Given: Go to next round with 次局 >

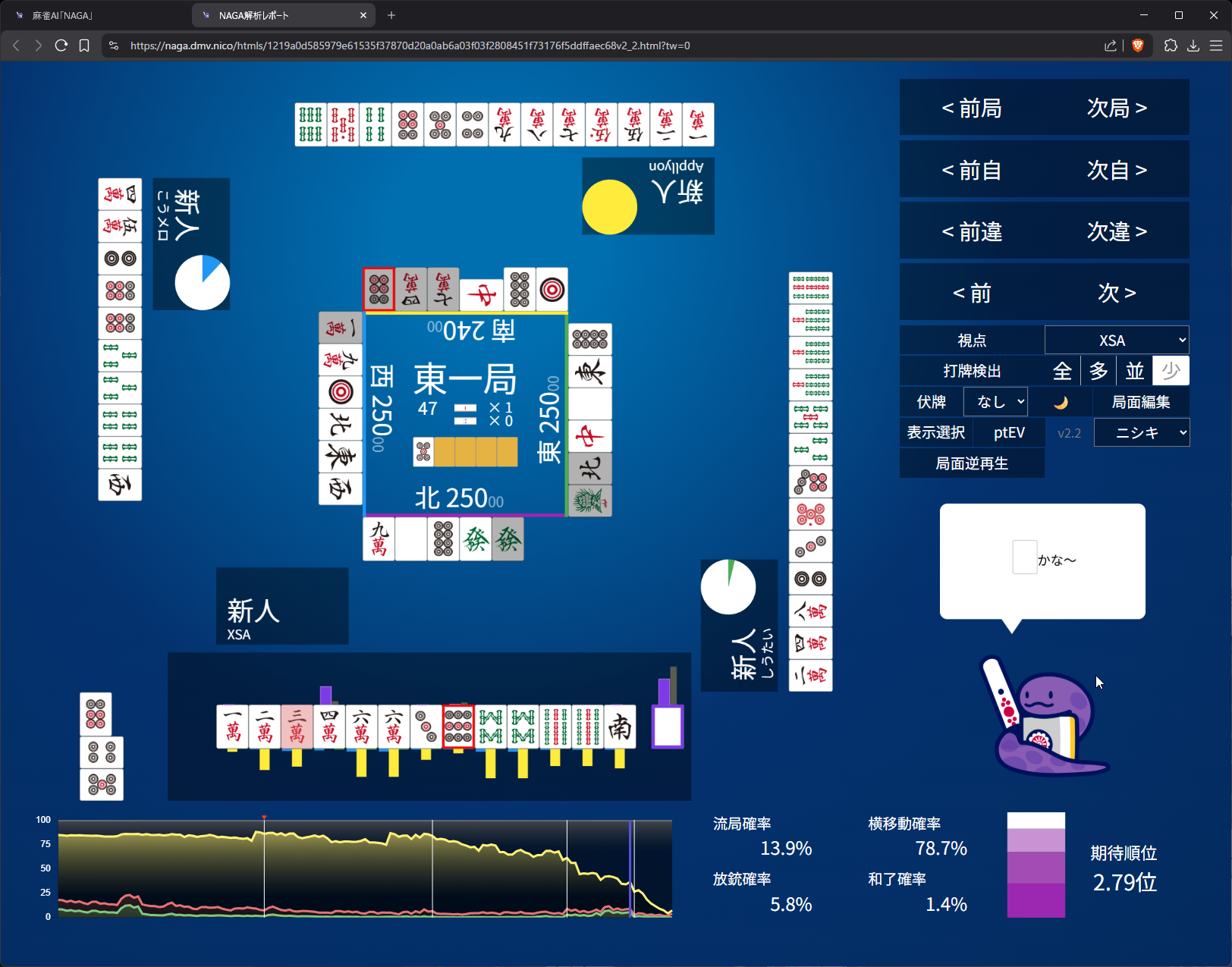Looking at the screenshot, I should [1117, 108].
